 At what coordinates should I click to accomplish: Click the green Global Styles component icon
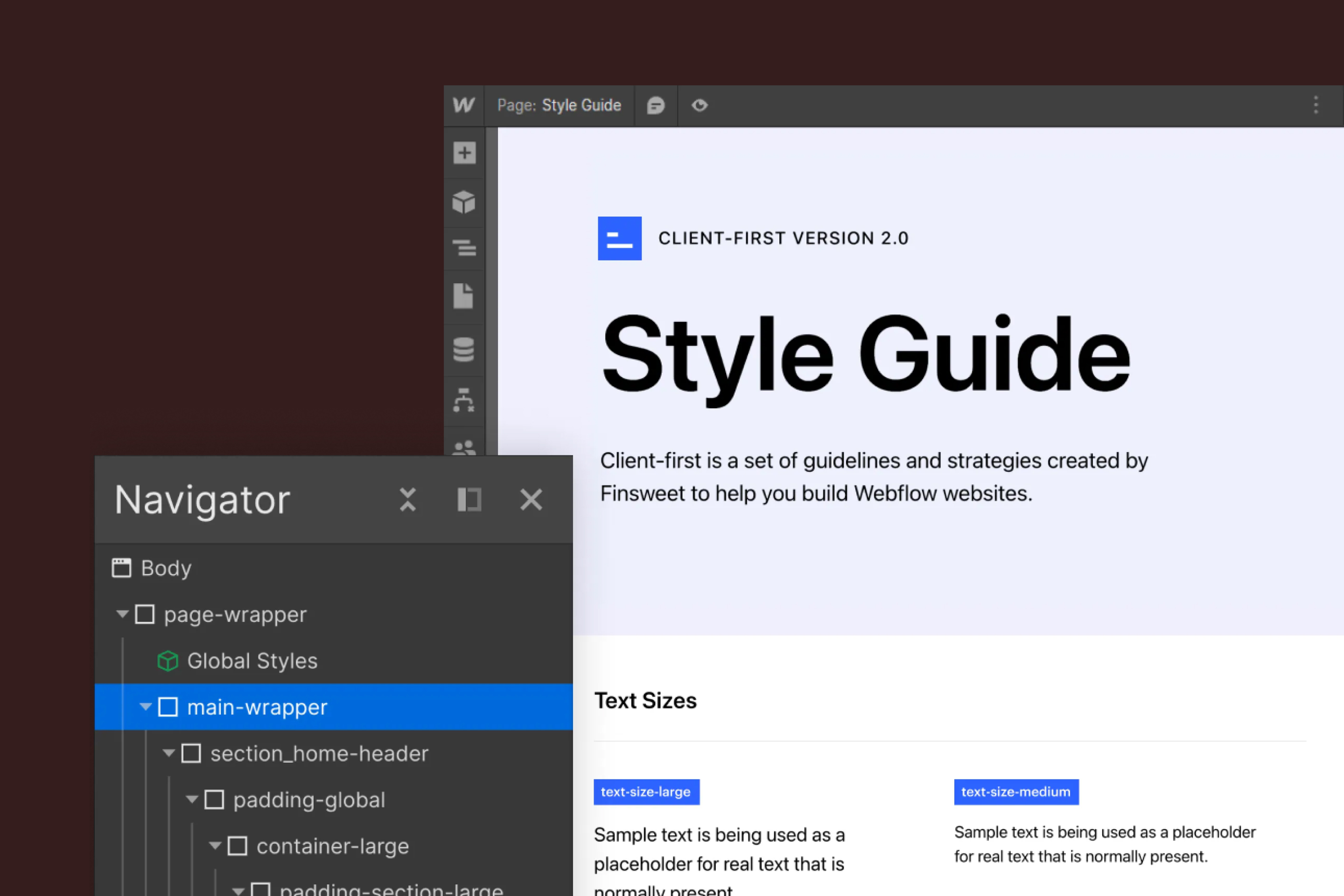tap(168, 661)
